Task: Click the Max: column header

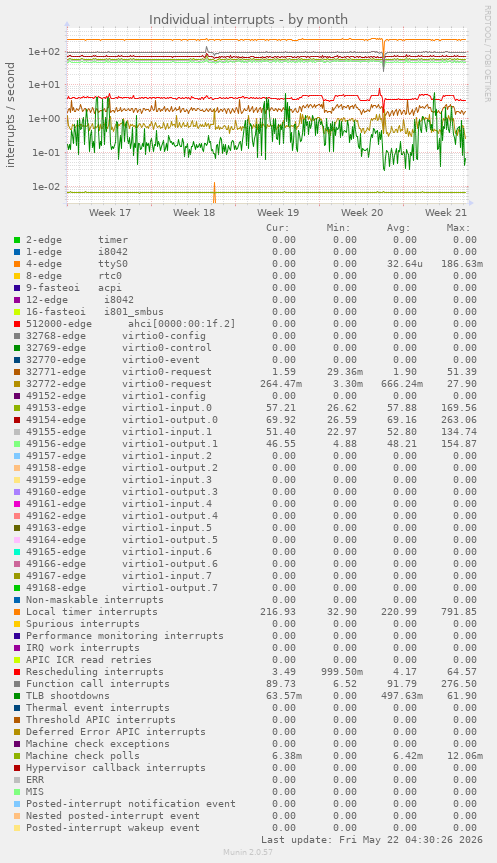Action: click(458, 228)
